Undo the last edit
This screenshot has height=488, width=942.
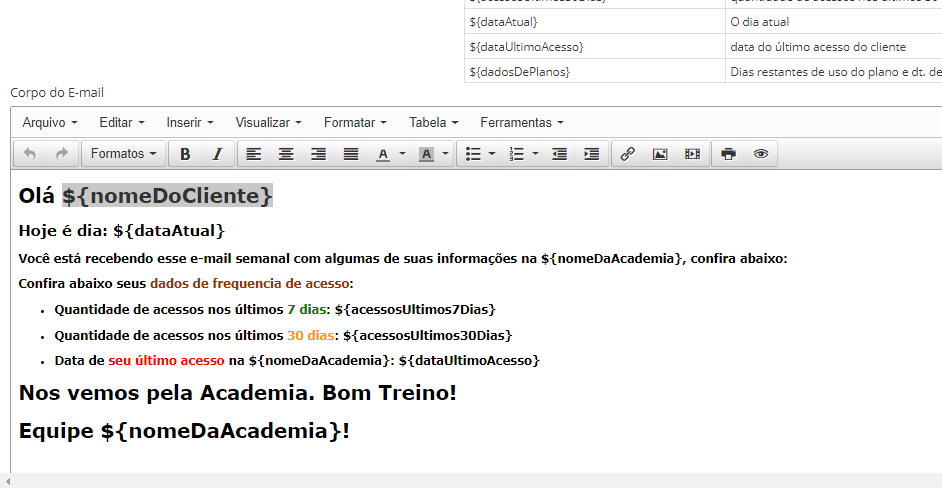[x=30, y=154]
